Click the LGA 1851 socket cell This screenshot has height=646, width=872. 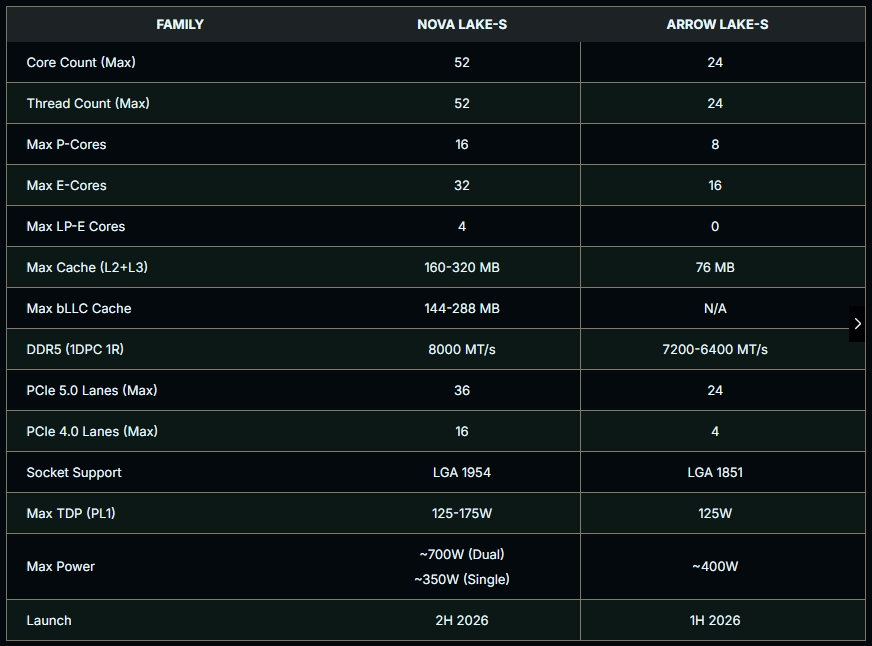click(715, 473)
